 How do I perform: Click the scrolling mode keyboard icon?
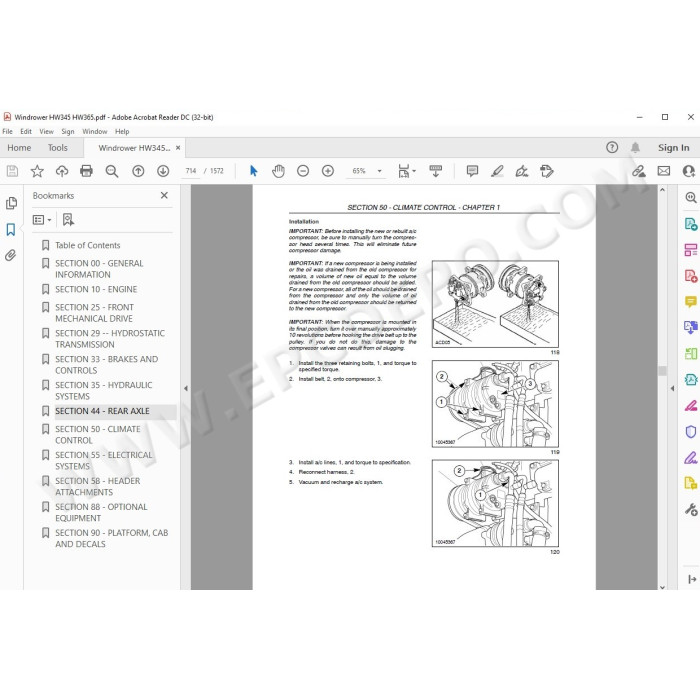(435, 171)
